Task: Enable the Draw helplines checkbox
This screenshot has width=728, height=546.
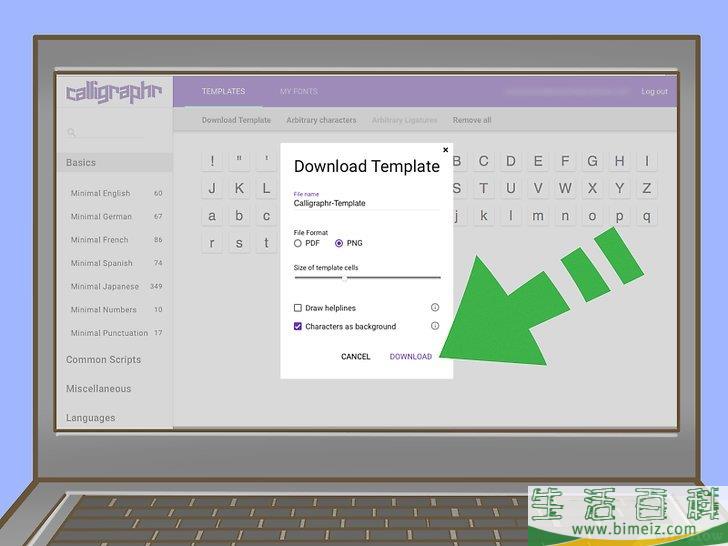Action: 298,308
